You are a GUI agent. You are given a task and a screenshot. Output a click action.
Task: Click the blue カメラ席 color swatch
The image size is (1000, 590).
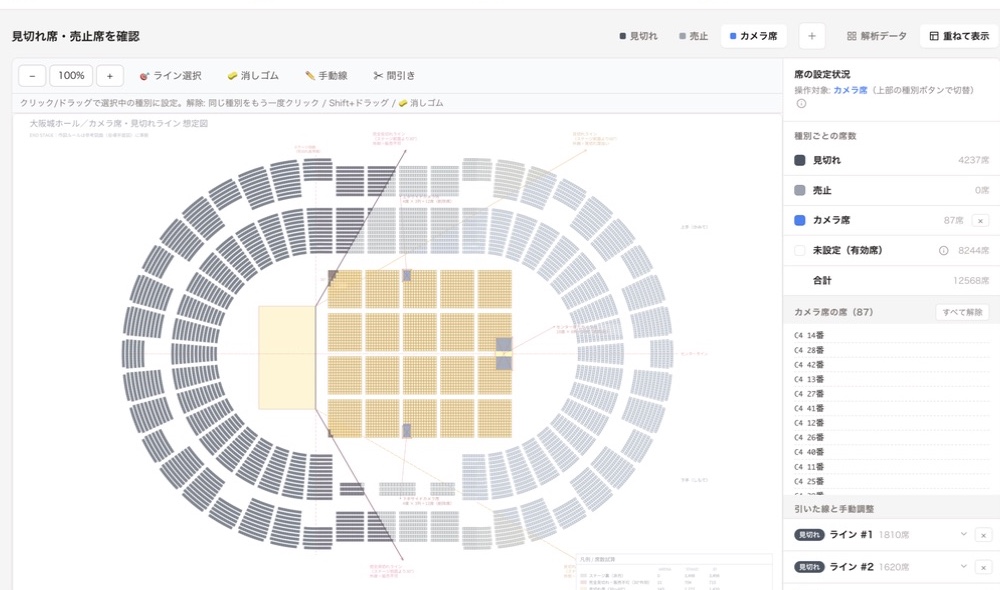click(x=800, y=220)
